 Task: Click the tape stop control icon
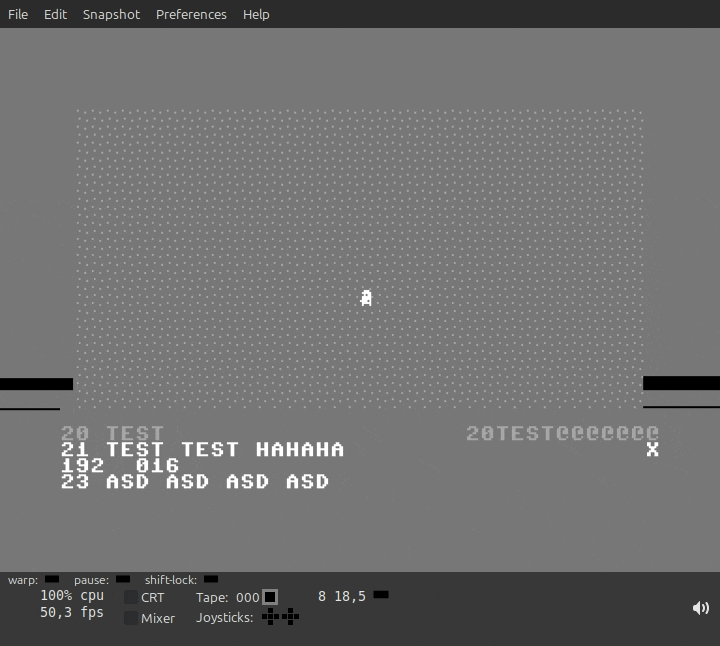270,597
